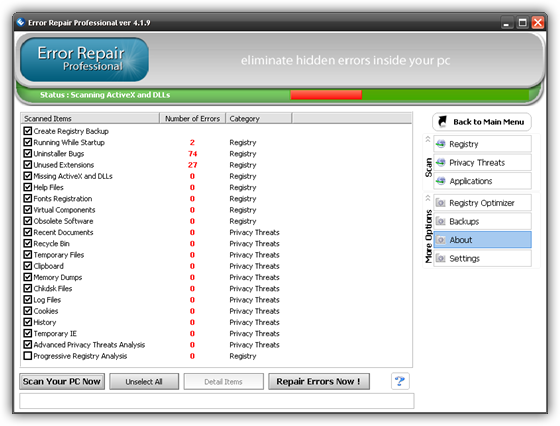Click the Registry scan globe icon
560x426 pixels.
441,144
